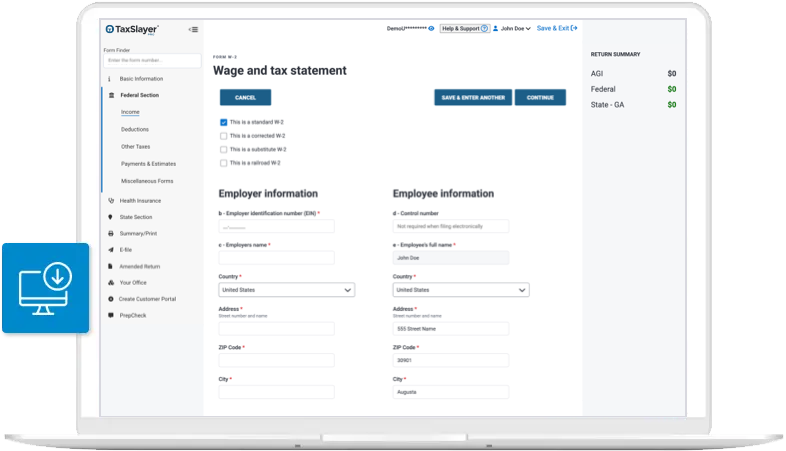Open the employer Country dropdown
786x451 pixels.
click(286, 290)
